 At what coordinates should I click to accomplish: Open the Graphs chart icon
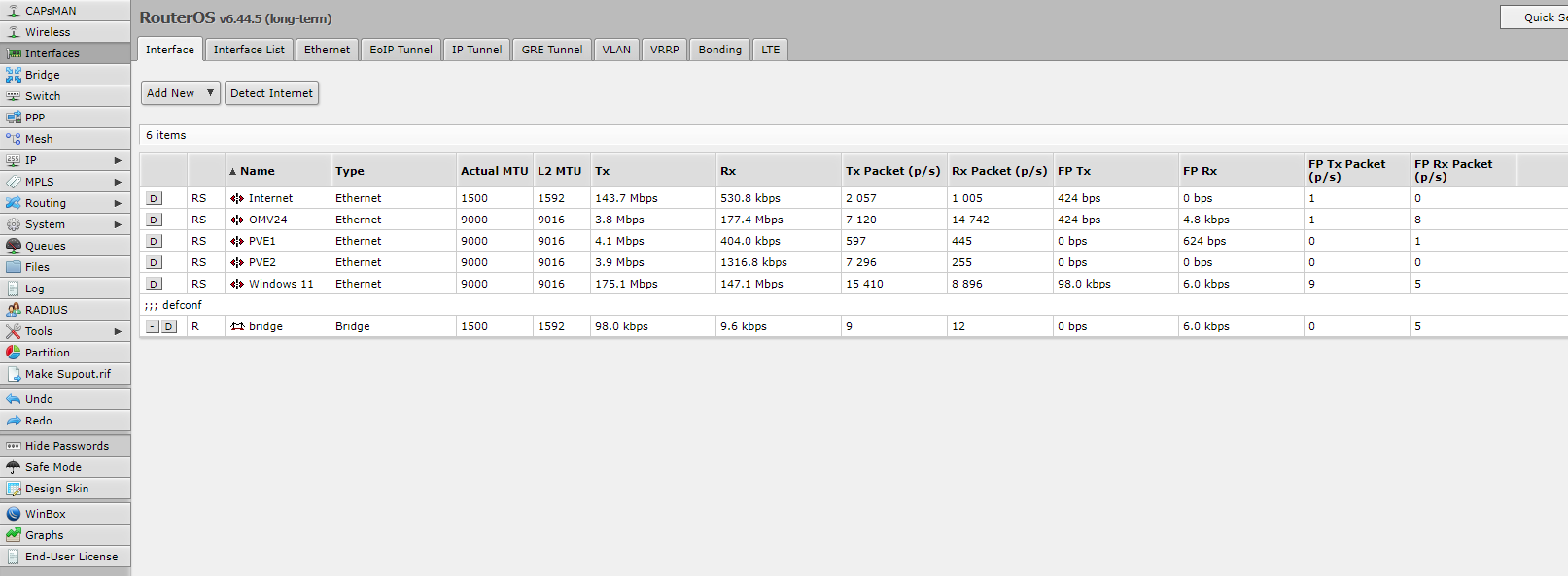(14, 535)
